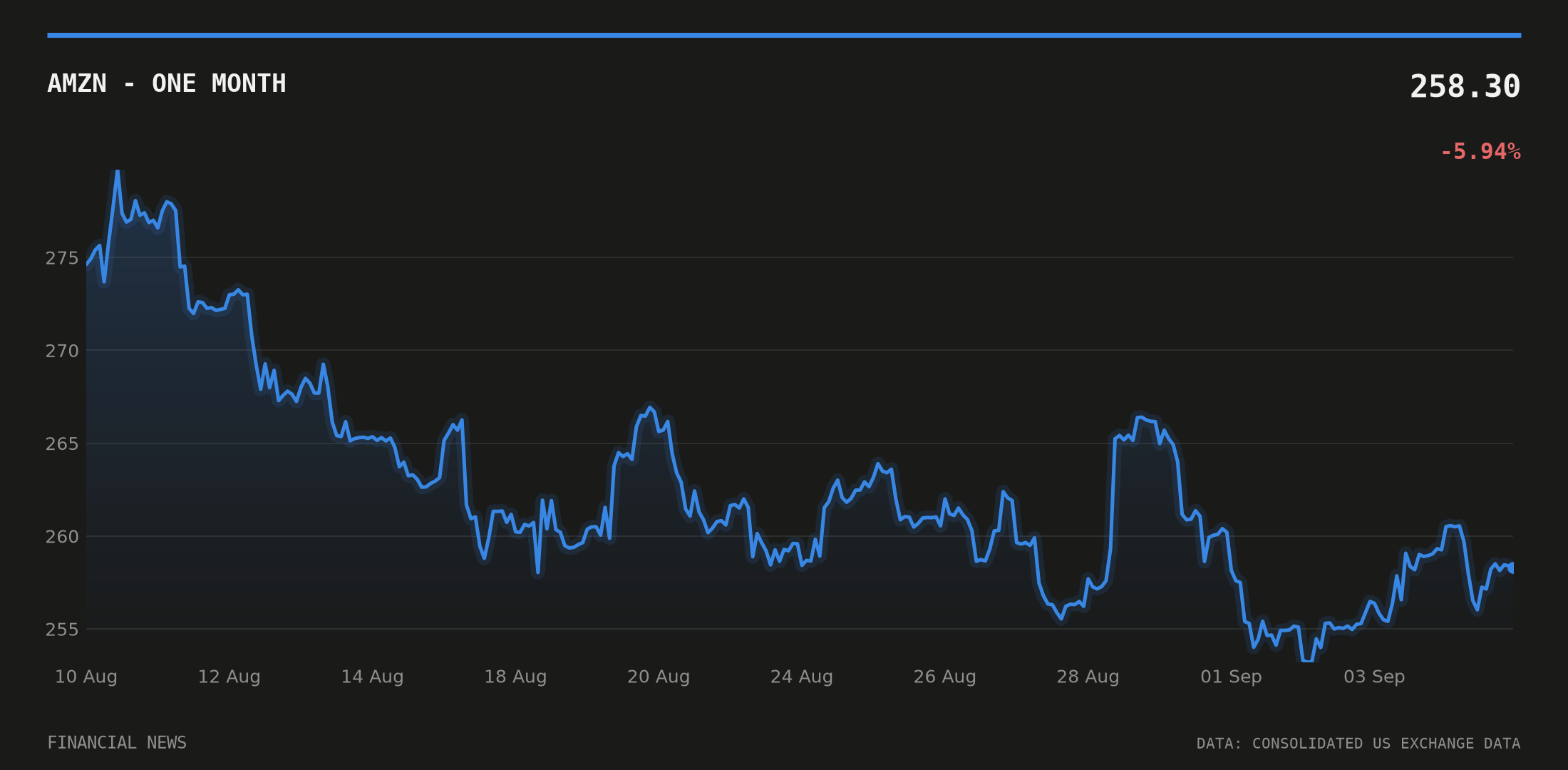This screenshot has height=770, width=1568.
Task: Click the consolidated US exchange data credit
Action: [x=1358, y=744]
